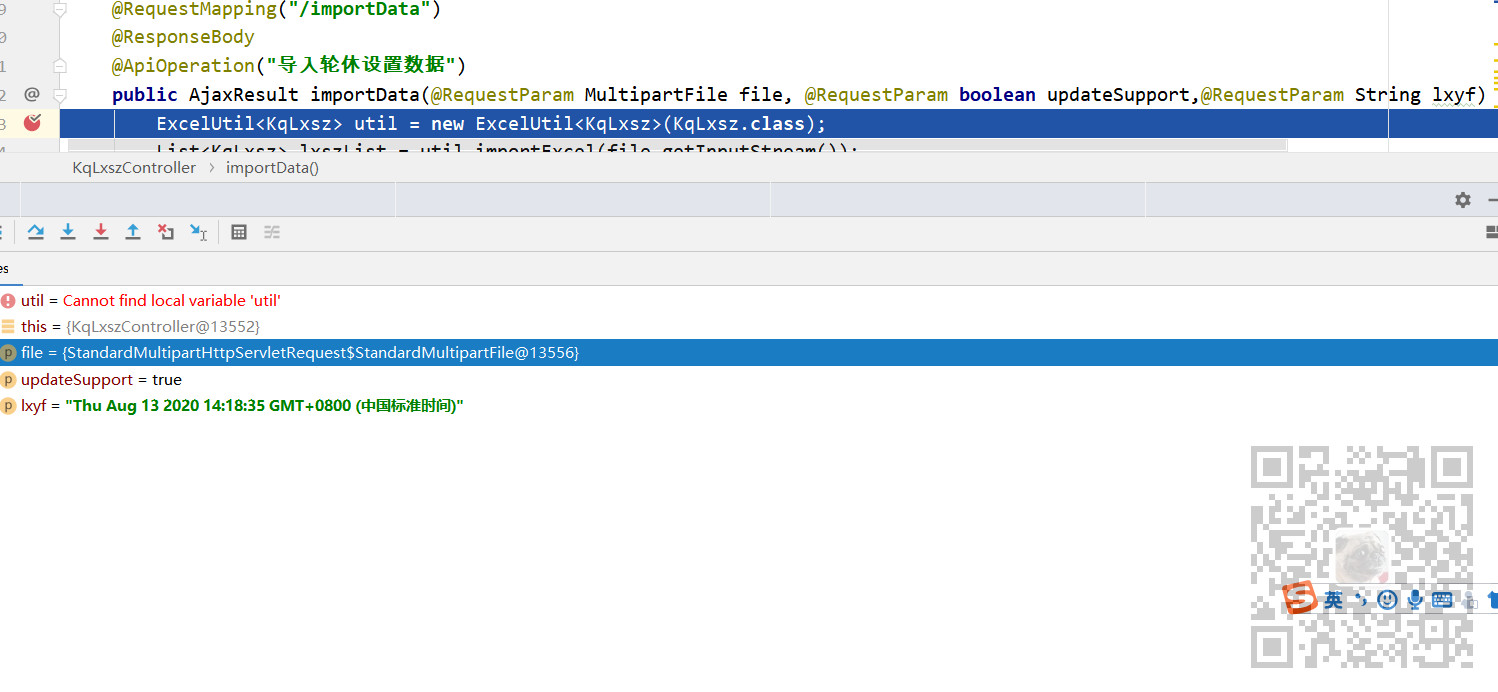Switch IME language via the 英 button
This screenshot has height=692, width=1498.
(1334, 600)
